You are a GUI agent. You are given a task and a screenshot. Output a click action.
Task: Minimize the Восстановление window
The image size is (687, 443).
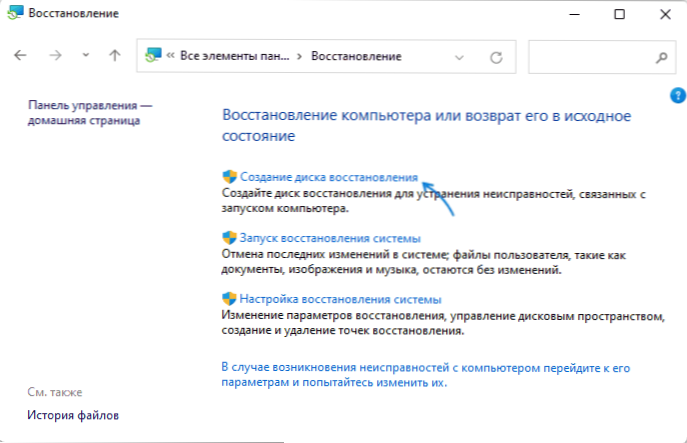coord(574,14)
